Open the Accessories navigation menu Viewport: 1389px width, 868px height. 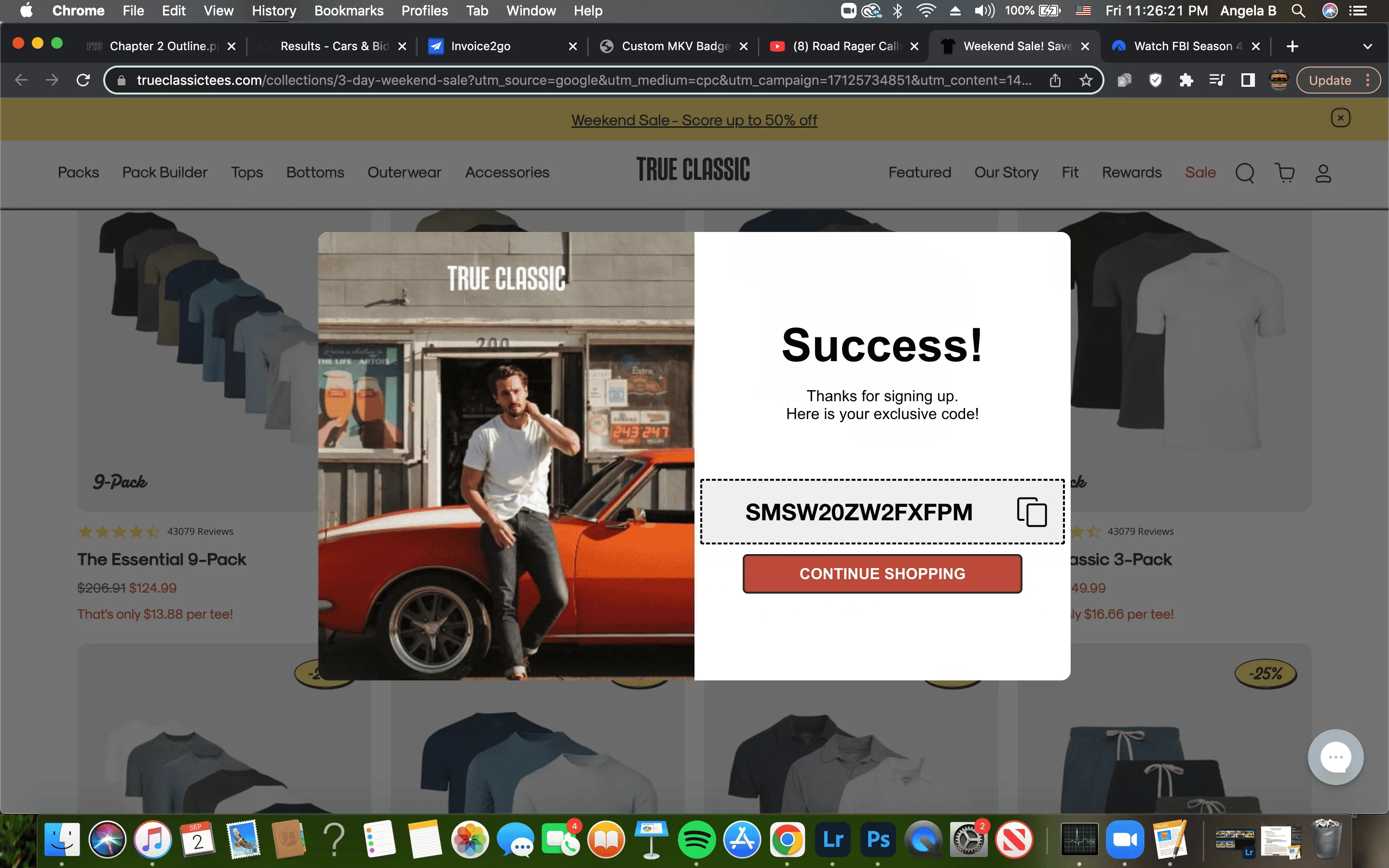tap(507, 172)
